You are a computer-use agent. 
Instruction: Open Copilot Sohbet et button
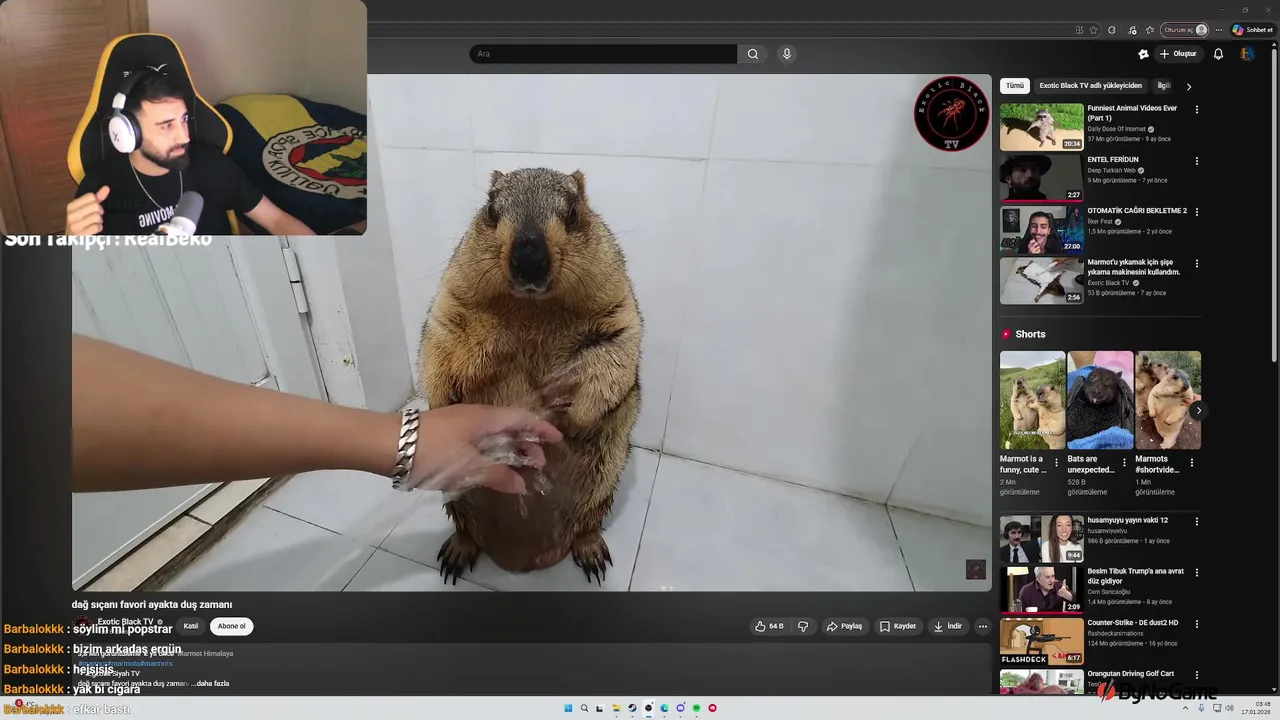pyautogui.click(x=1252, y=30)
